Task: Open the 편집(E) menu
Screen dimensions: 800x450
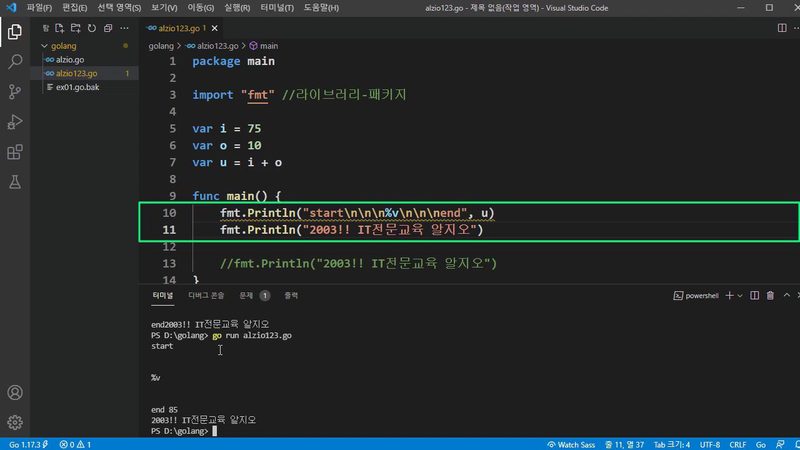Action: point(74,8)
